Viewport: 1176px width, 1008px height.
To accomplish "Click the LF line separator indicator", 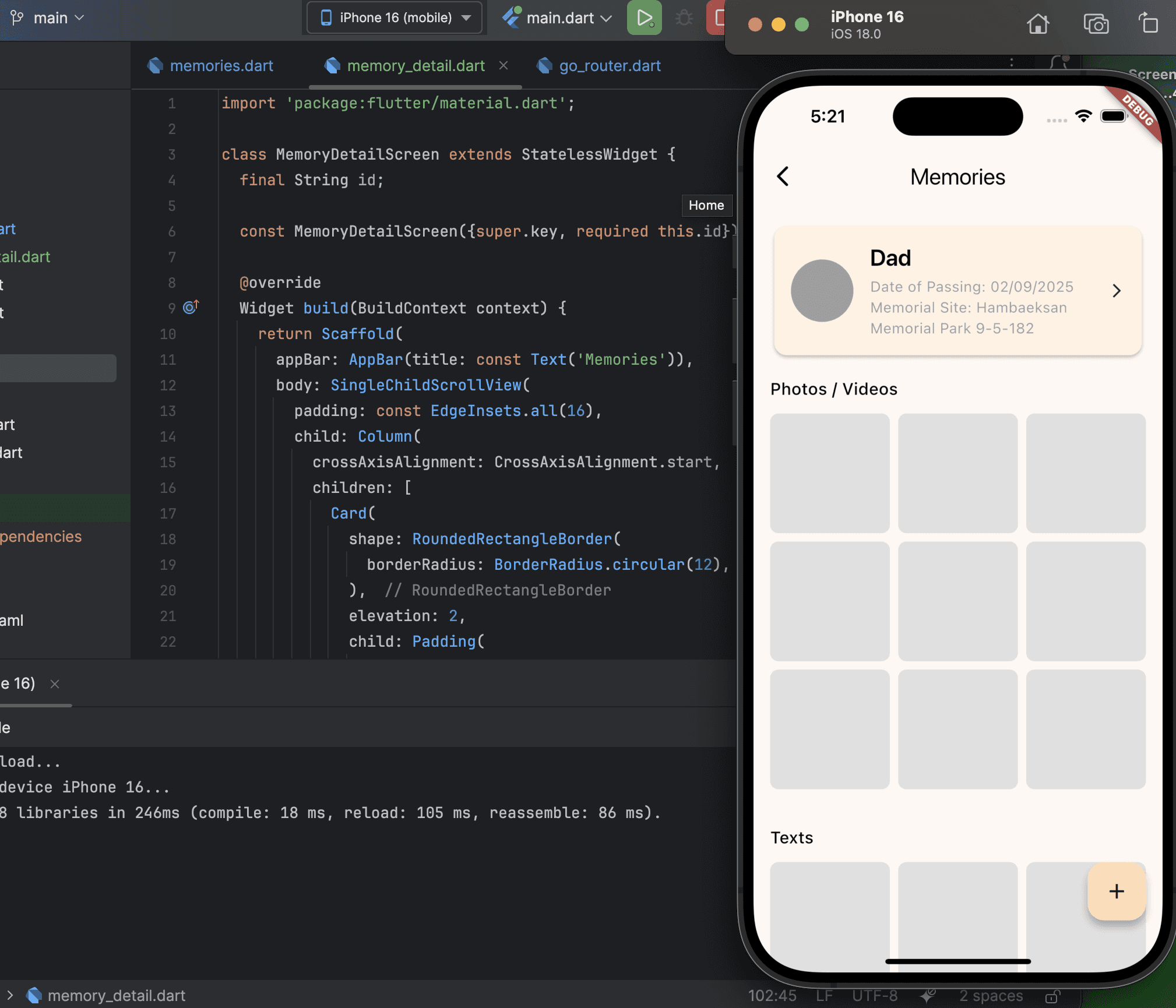I will [x=824, y=996].
